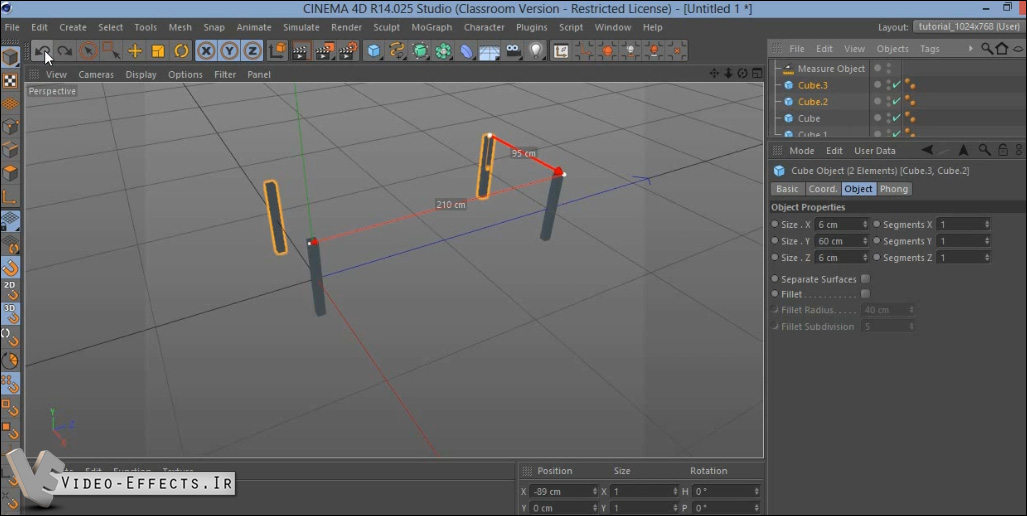Switch to Basic tab
The image size is (1027, 516).
[x=787, y=189]
